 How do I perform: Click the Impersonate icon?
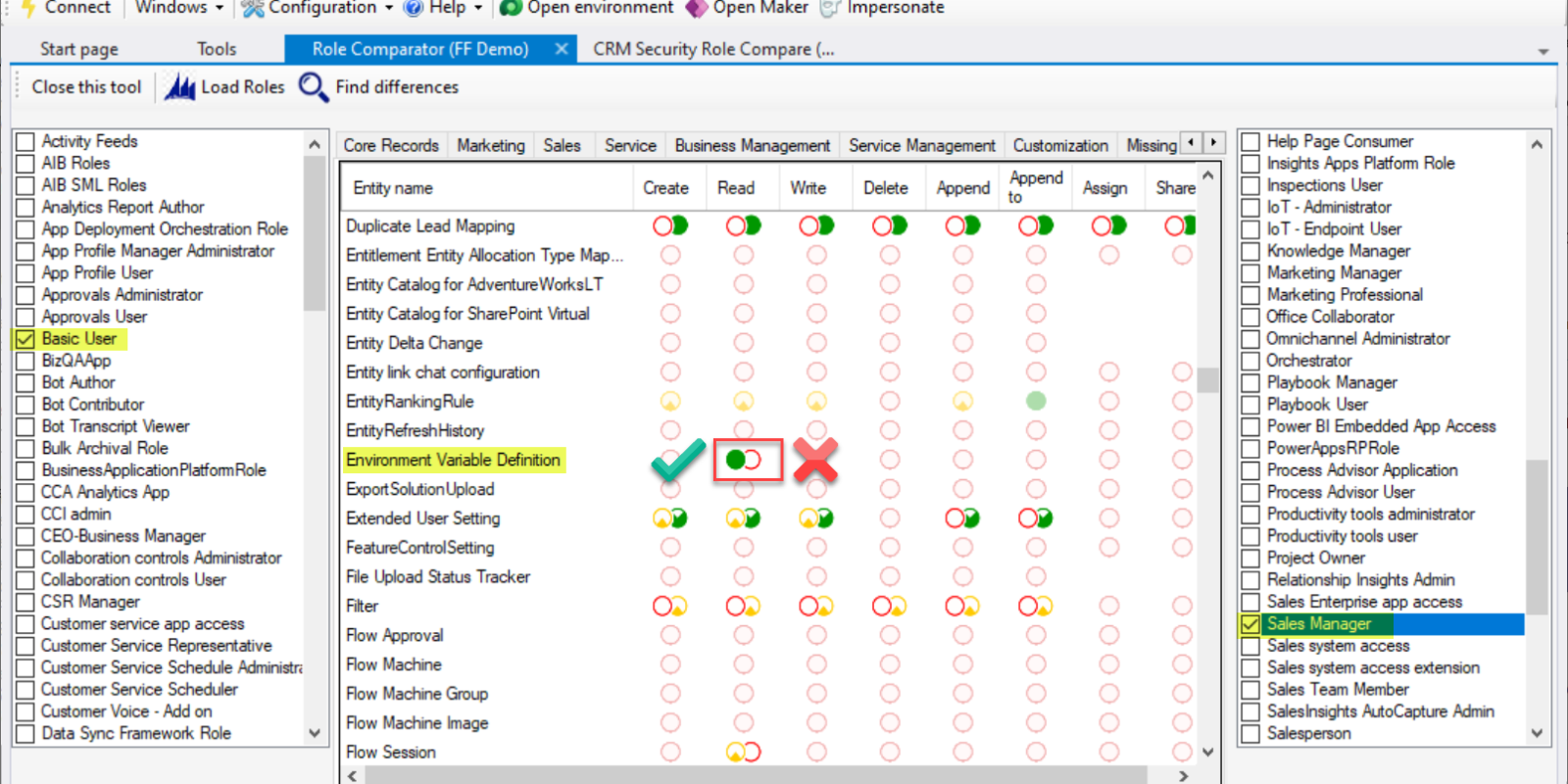(830, 8)
